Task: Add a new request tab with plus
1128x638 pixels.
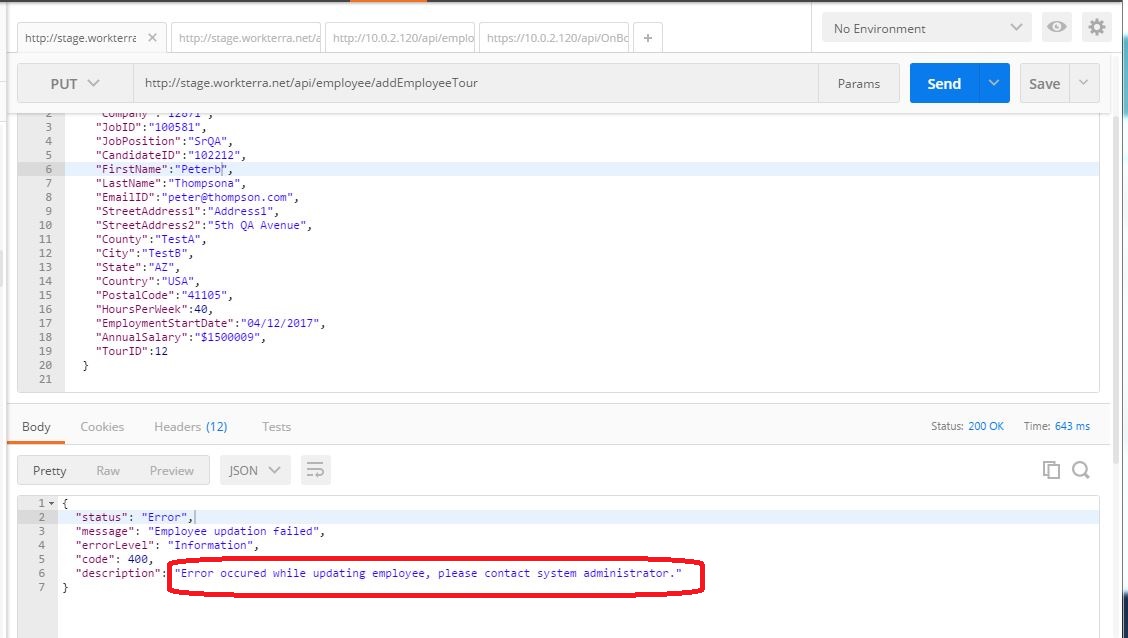Action: click(x=648, y=38)
